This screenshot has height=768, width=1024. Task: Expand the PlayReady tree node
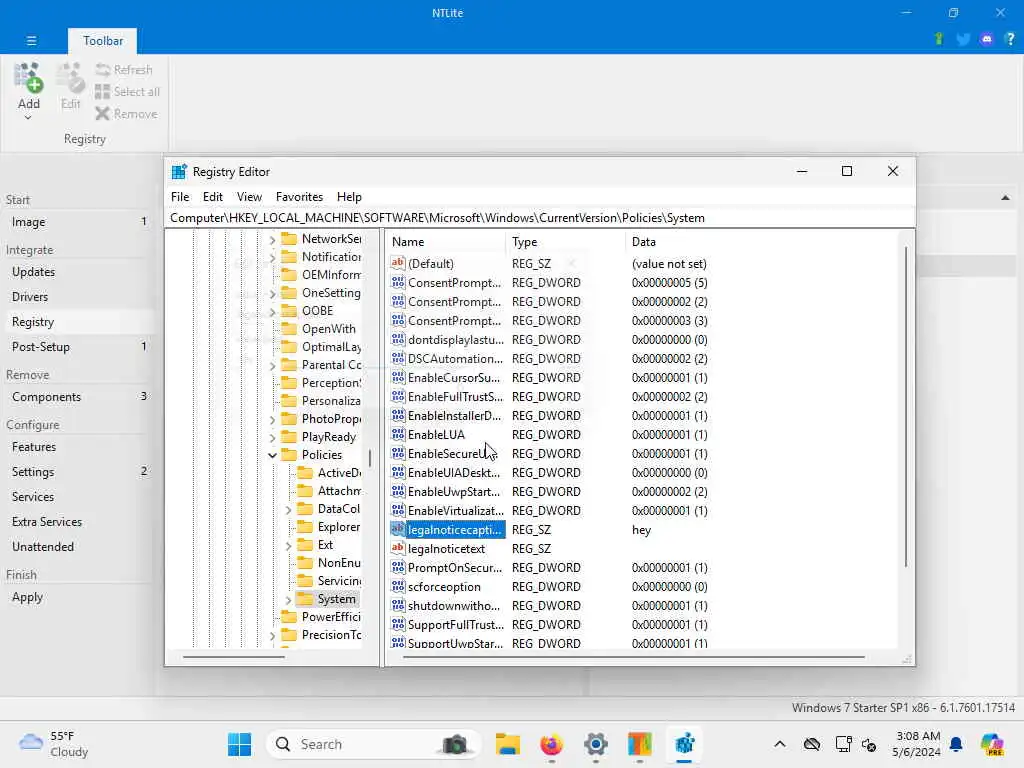coord(272,438)
